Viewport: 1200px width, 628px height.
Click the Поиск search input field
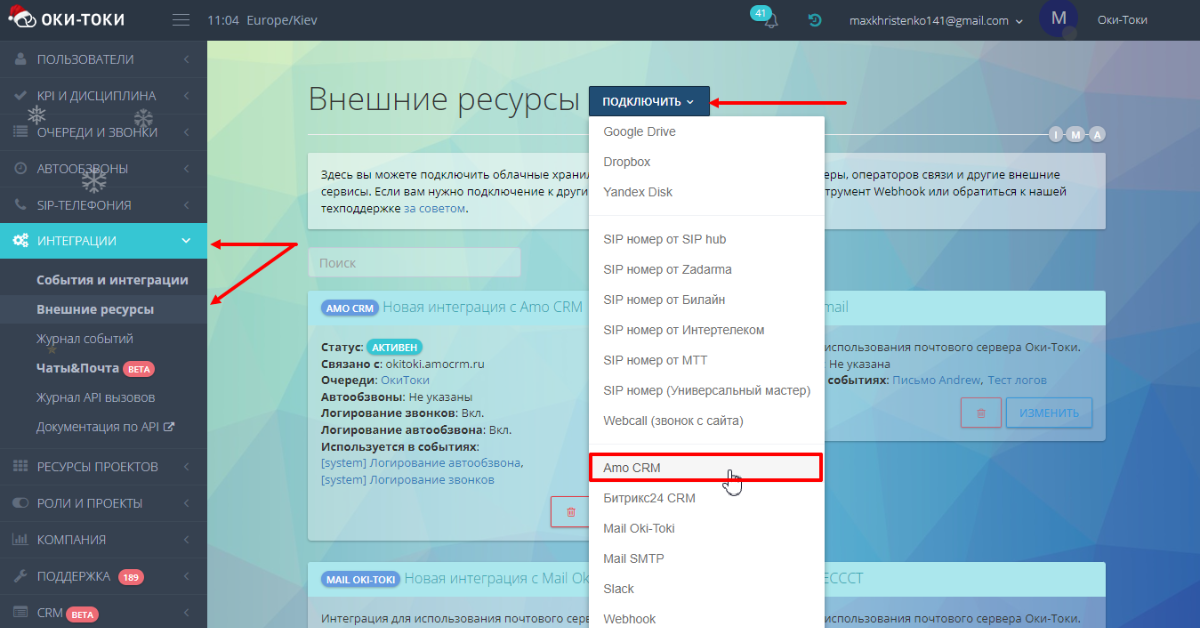[414, 262]
